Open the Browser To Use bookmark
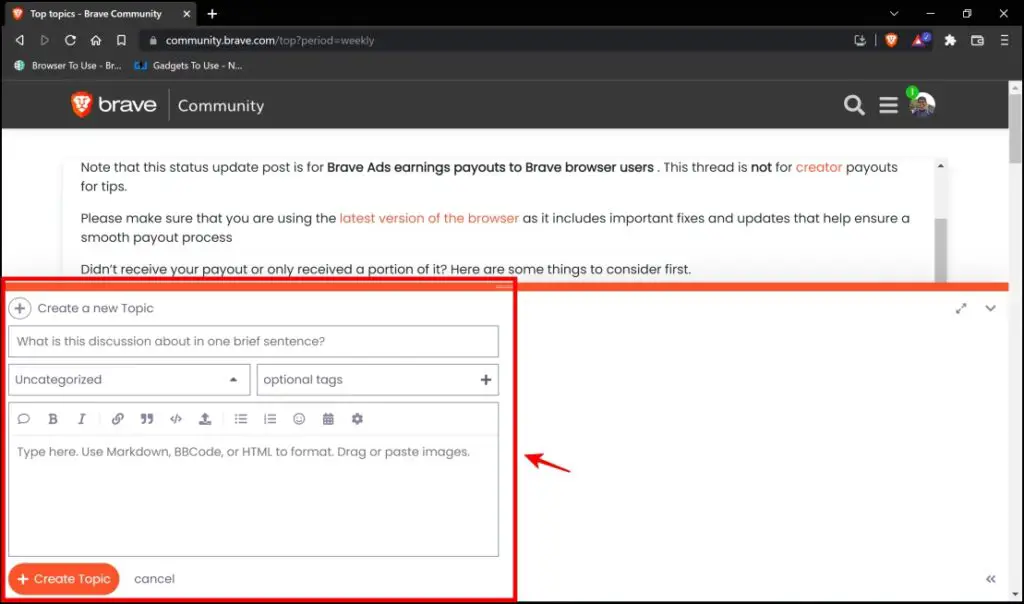 [68, 65]
